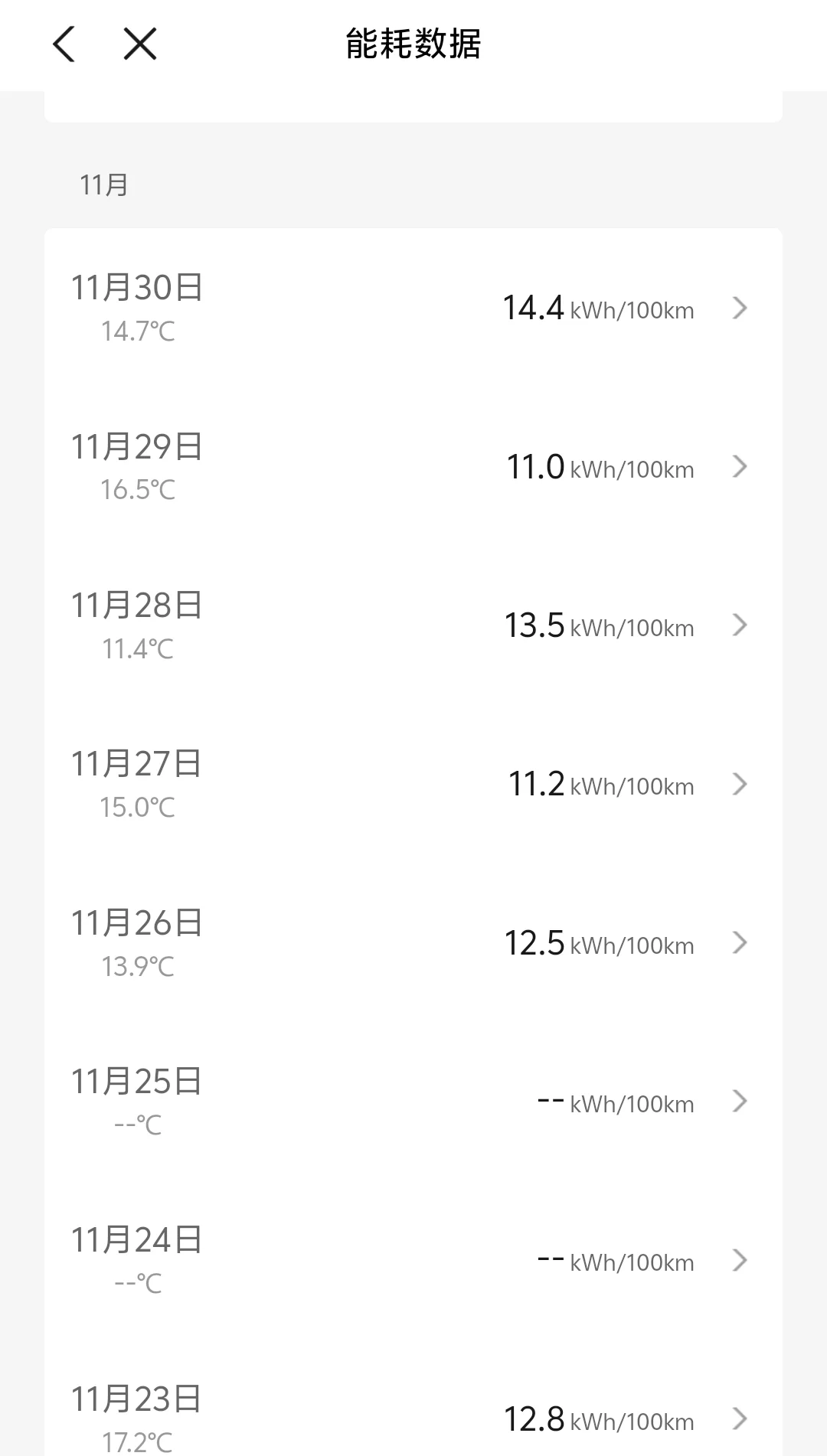Image resolution: width=827 pixels, height=1456 pixels.
Task: Select the 11月29日 date label
Action: pyautogui.click(x=137, y=447)
